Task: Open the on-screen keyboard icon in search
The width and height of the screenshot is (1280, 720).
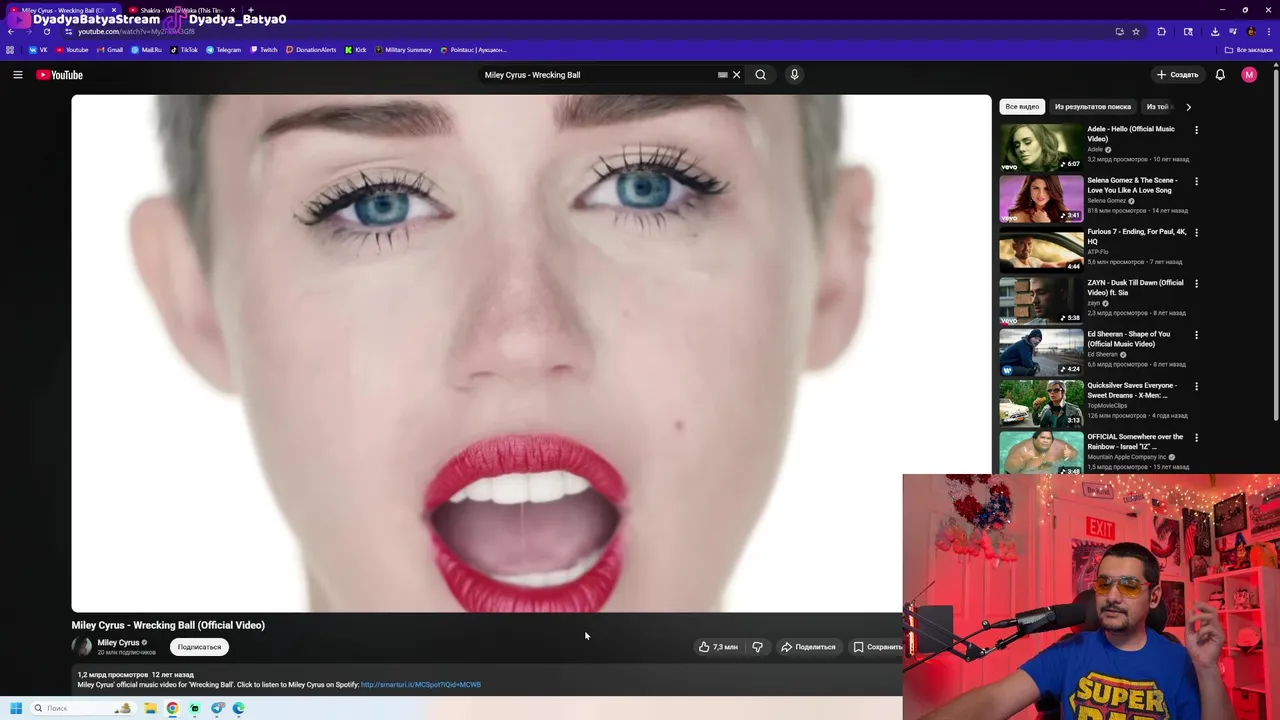Action: click(723, 75)
